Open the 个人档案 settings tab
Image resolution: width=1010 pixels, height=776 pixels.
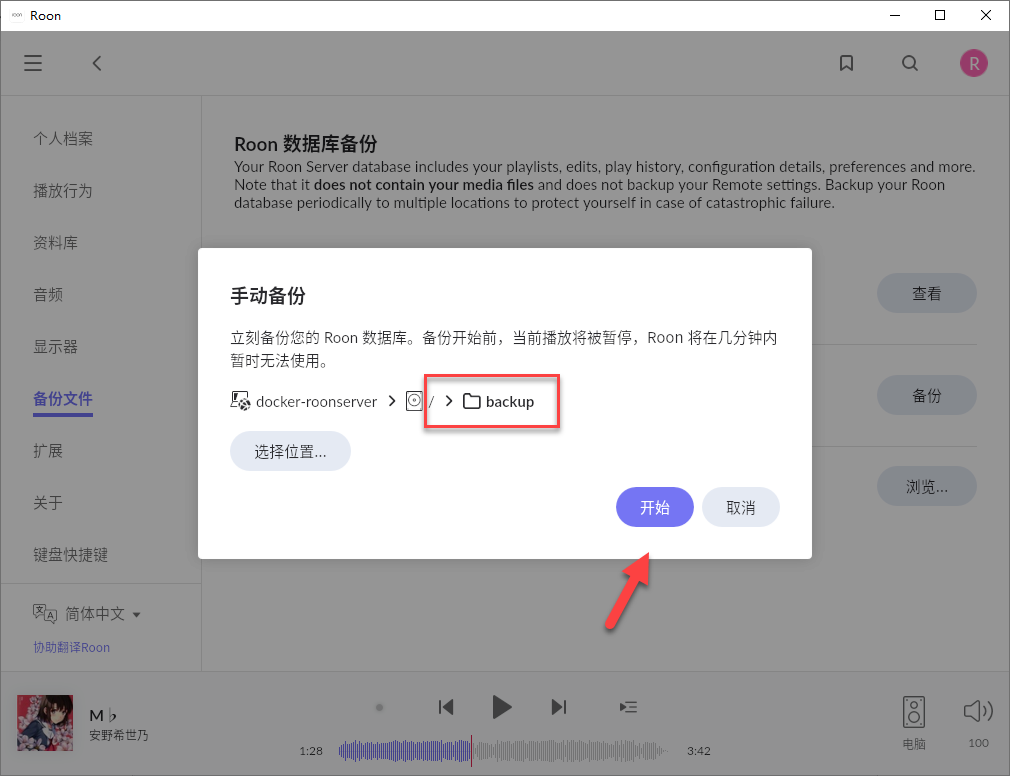pos(63,138)
